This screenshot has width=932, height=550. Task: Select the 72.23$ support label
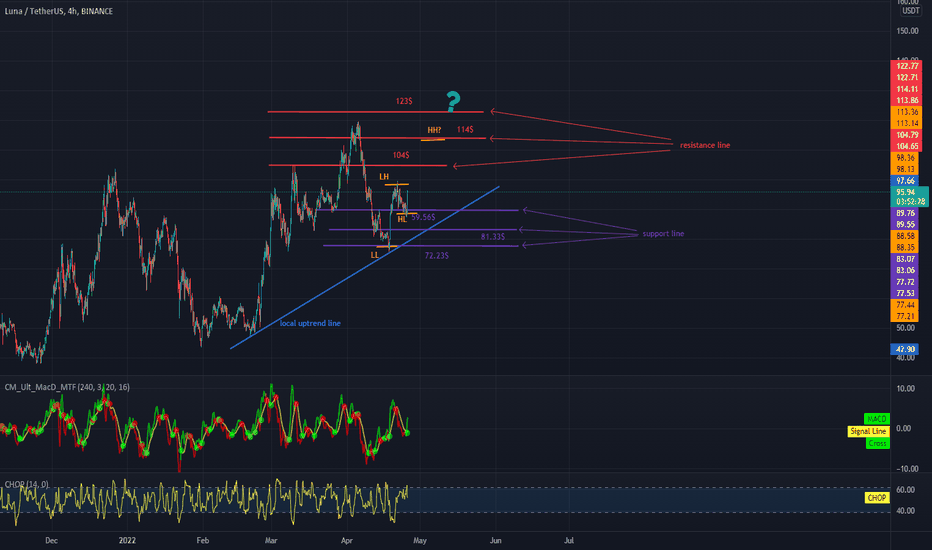437,256
